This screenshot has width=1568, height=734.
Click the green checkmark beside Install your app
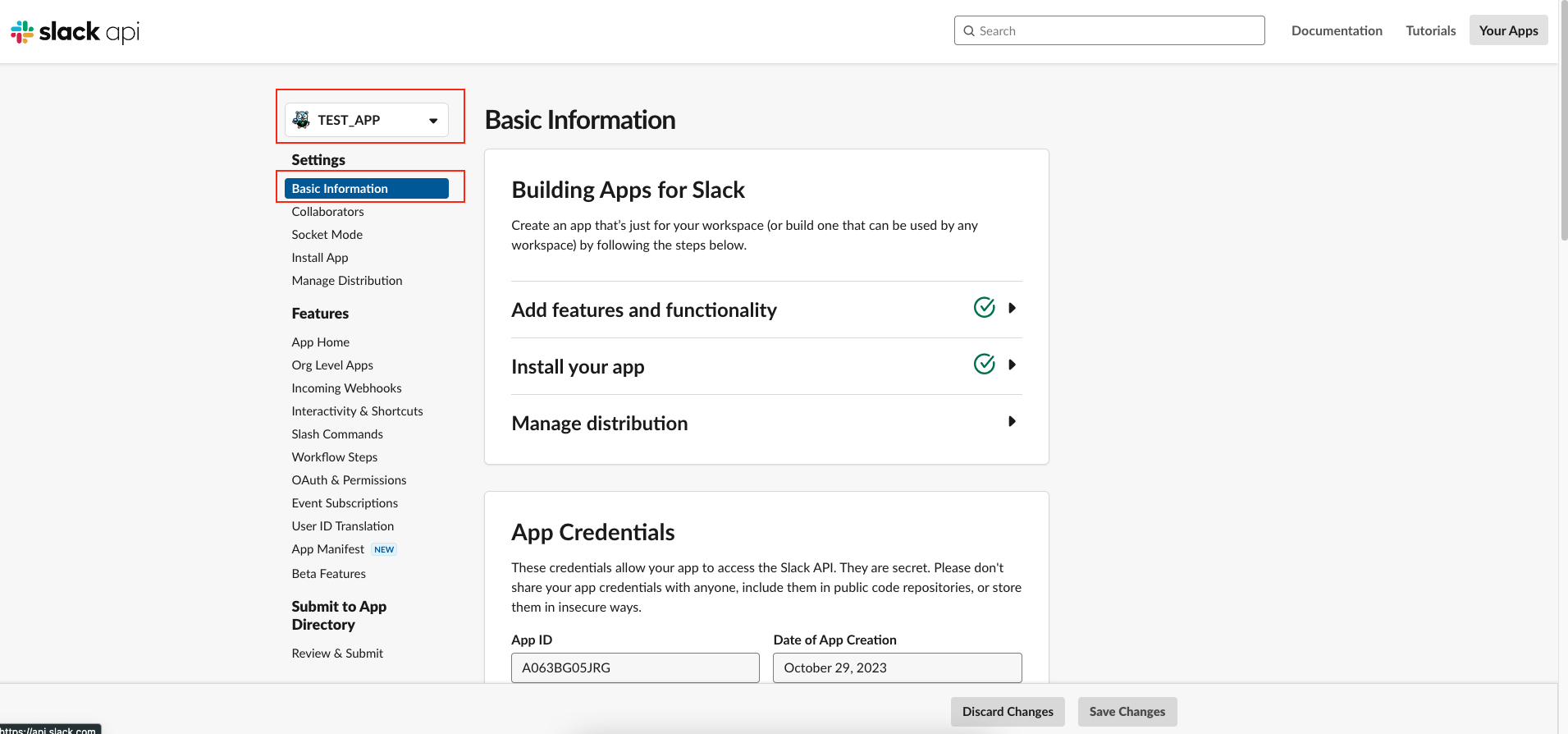point(984,364)
